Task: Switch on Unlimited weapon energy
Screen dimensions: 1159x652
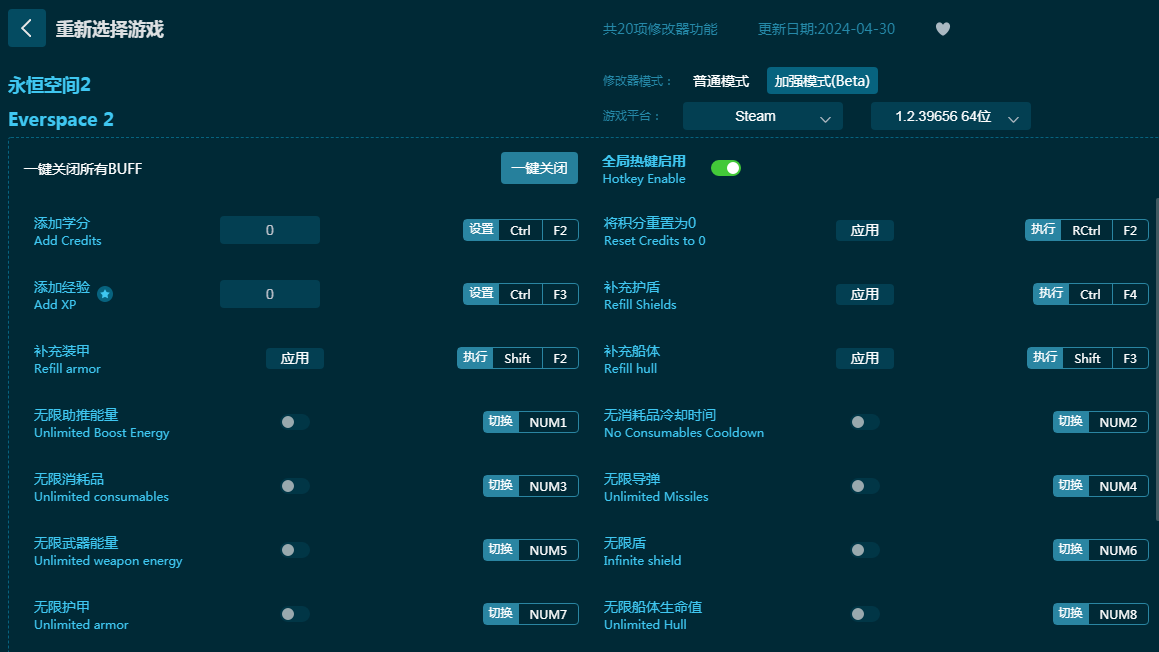Action: (x=294, y=550)
